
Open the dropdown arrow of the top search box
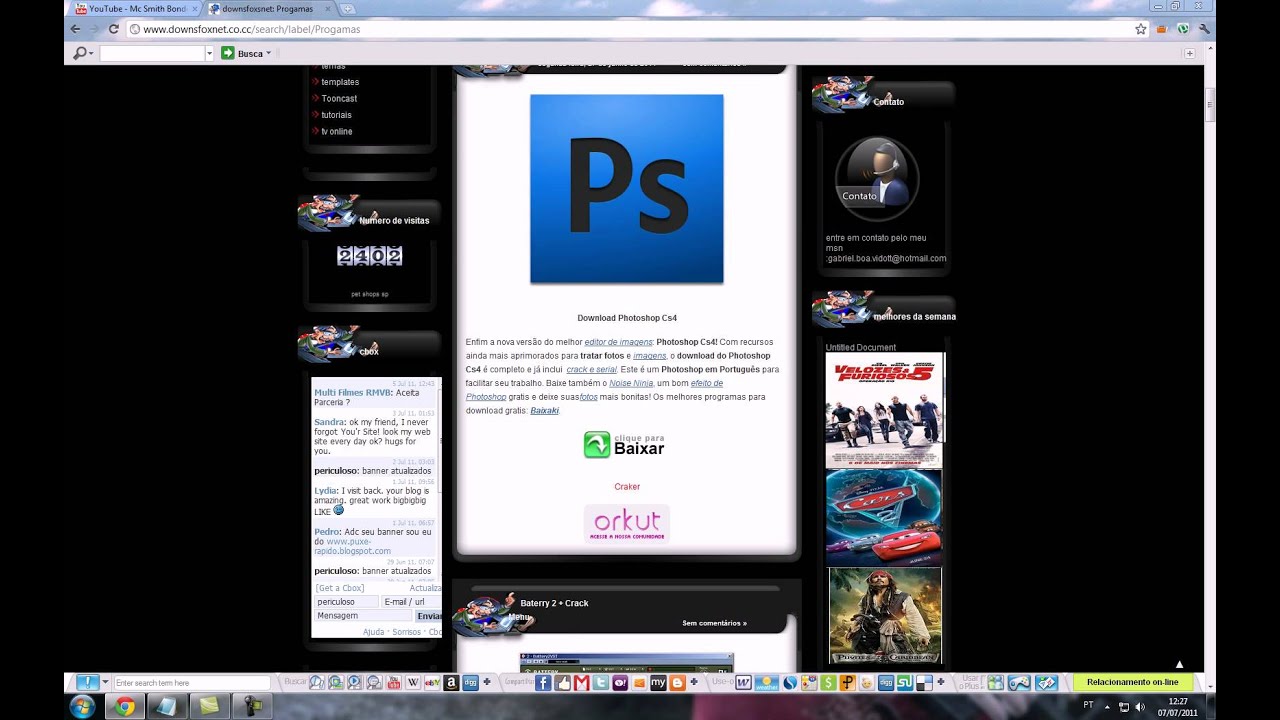click(x=209, y=53)
